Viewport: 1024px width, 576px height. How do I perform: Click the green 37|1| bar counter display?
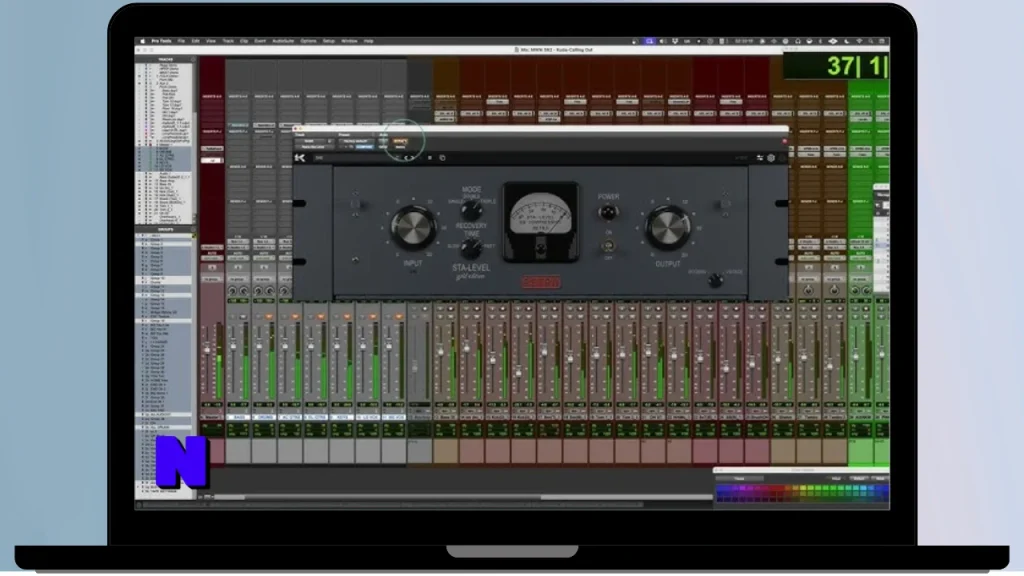click(x=836, y=67)
